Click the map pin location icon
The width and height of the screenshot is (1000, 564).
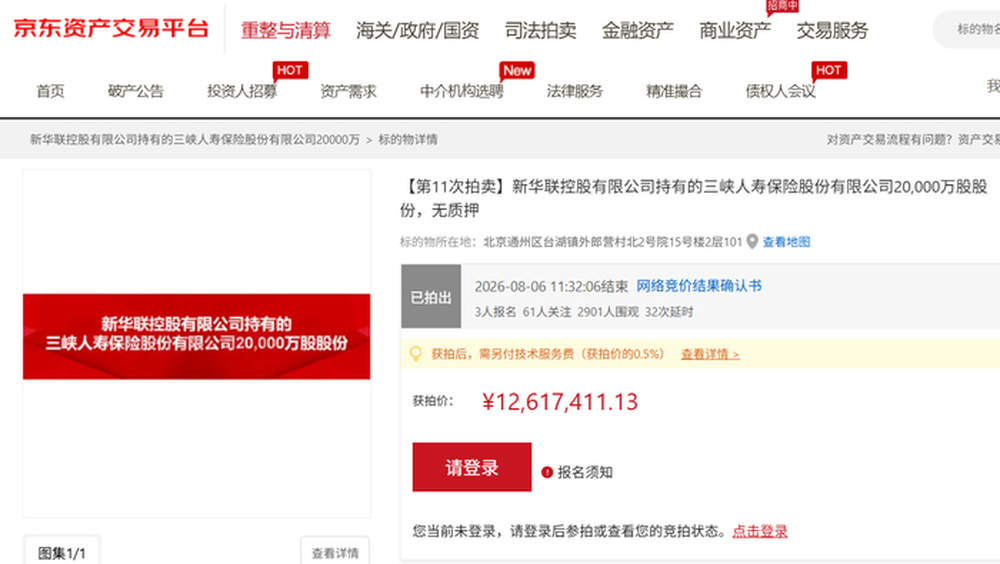753,242
